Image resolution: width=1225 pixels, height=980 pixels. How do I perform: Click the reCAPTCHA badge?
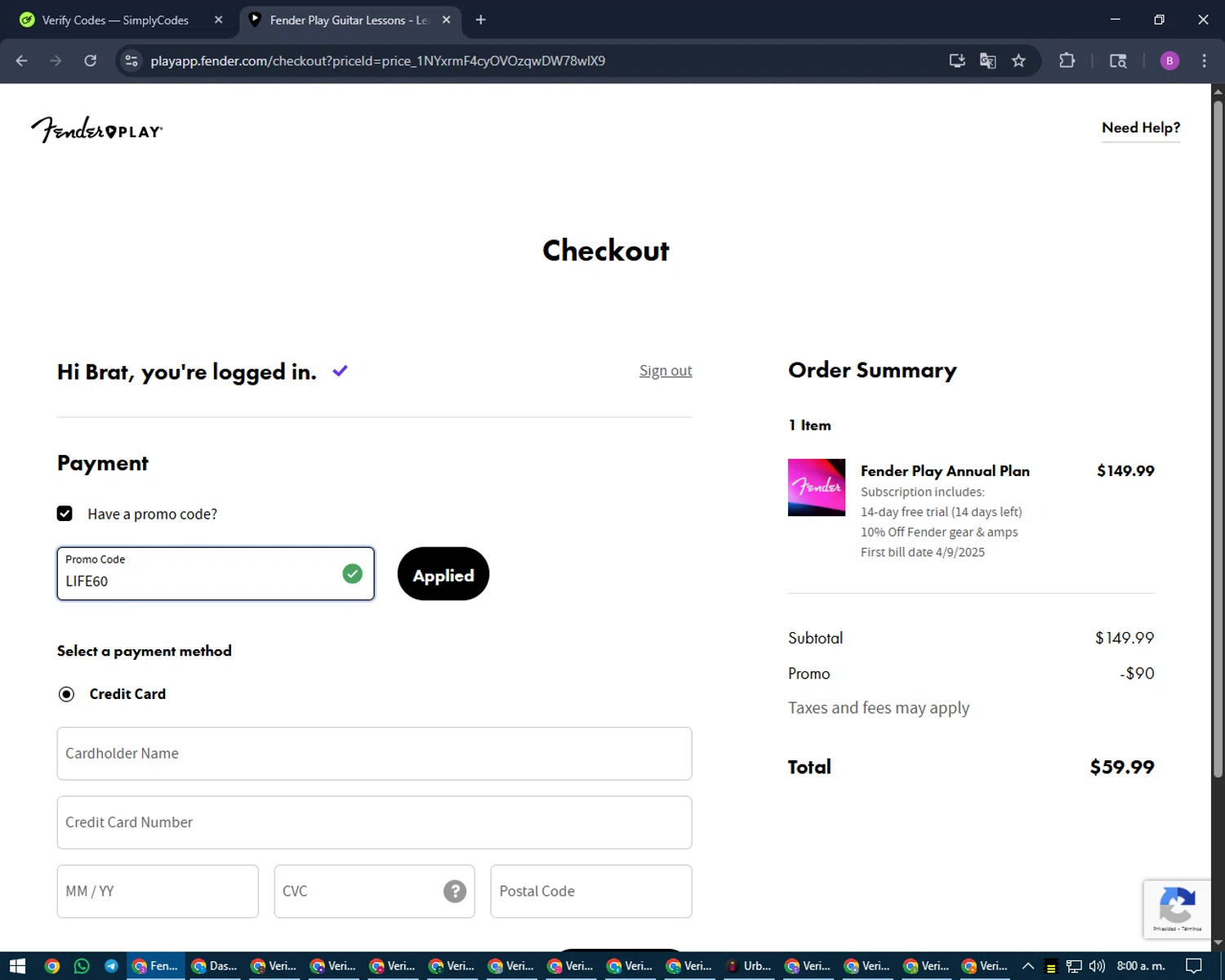click(1177, 909)
